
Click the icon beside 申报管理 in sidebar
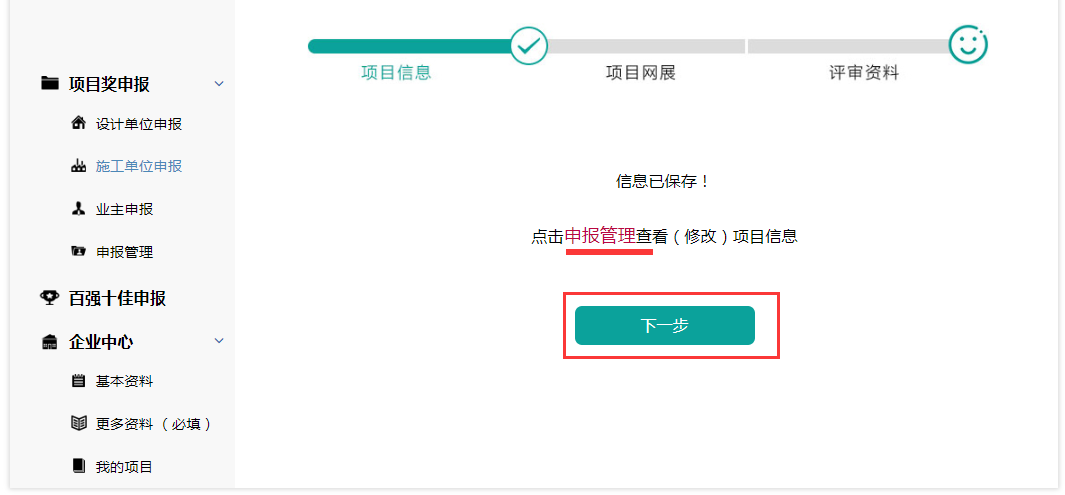tap(79, 252)
